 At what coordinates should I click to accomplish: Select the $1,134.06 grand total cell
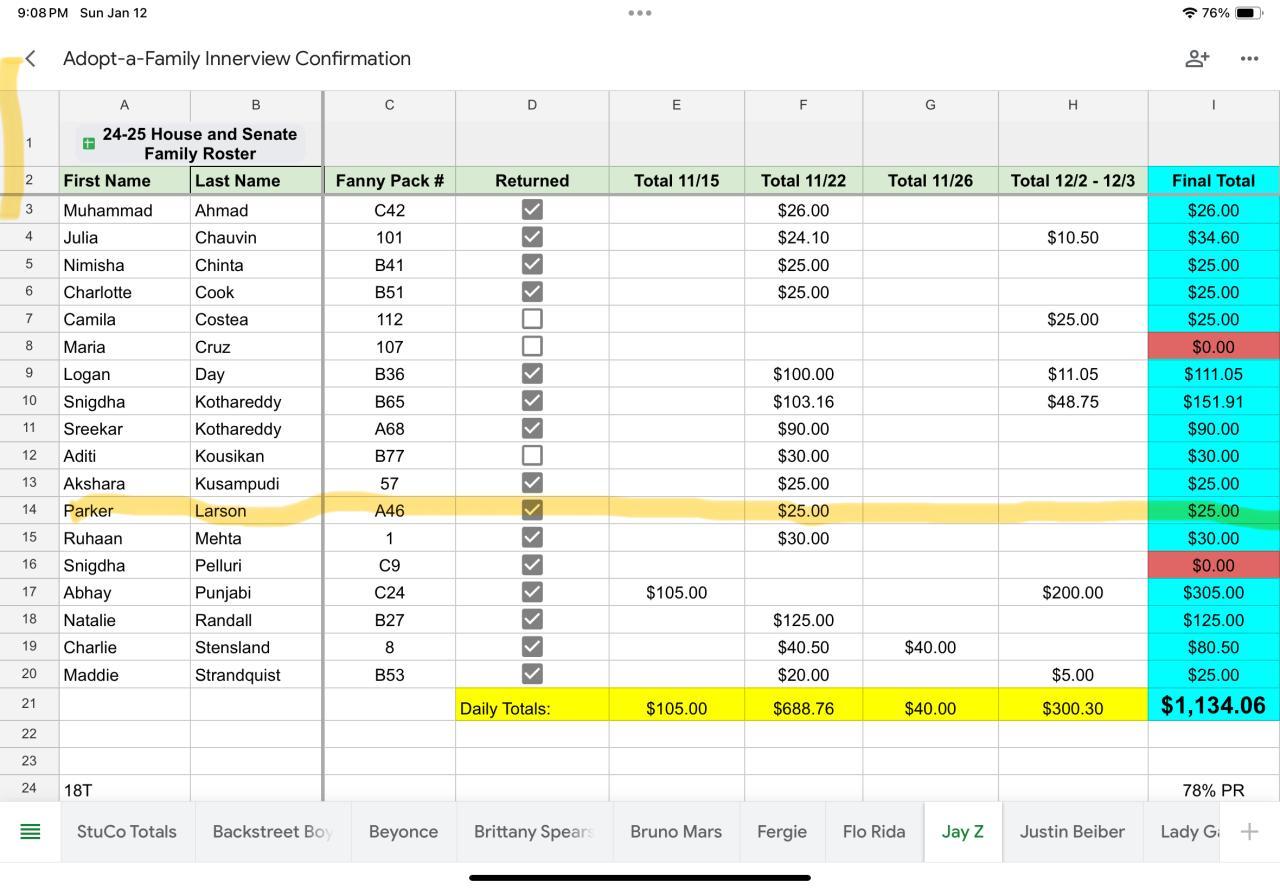tap(1213, 706)
